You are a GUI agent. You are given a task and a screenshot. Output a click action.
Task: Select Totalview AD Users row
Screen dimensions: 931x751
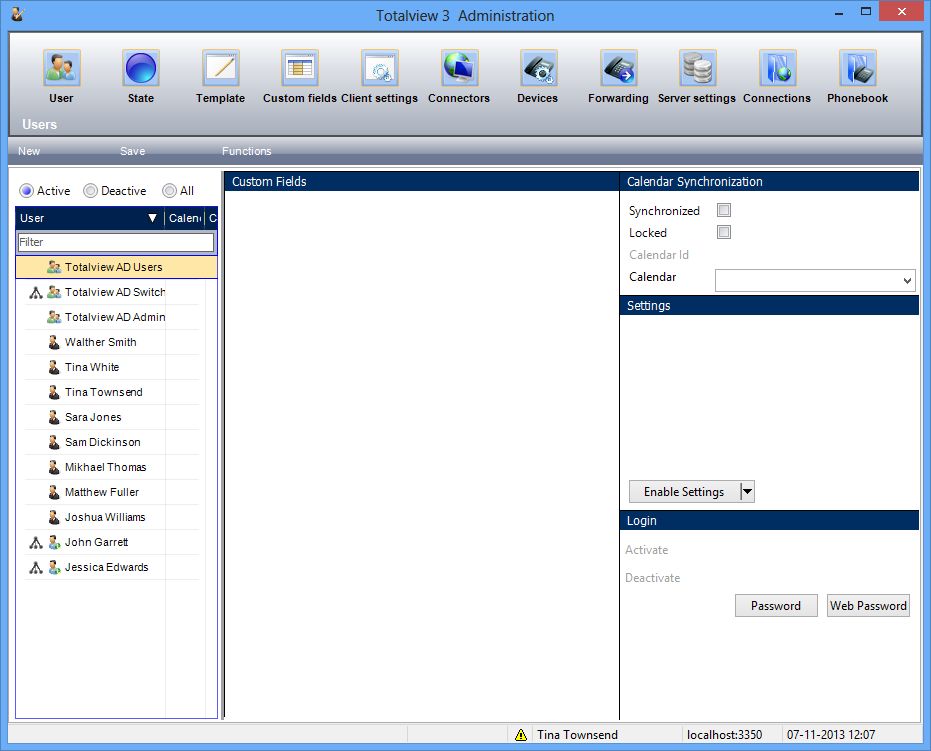116,267
